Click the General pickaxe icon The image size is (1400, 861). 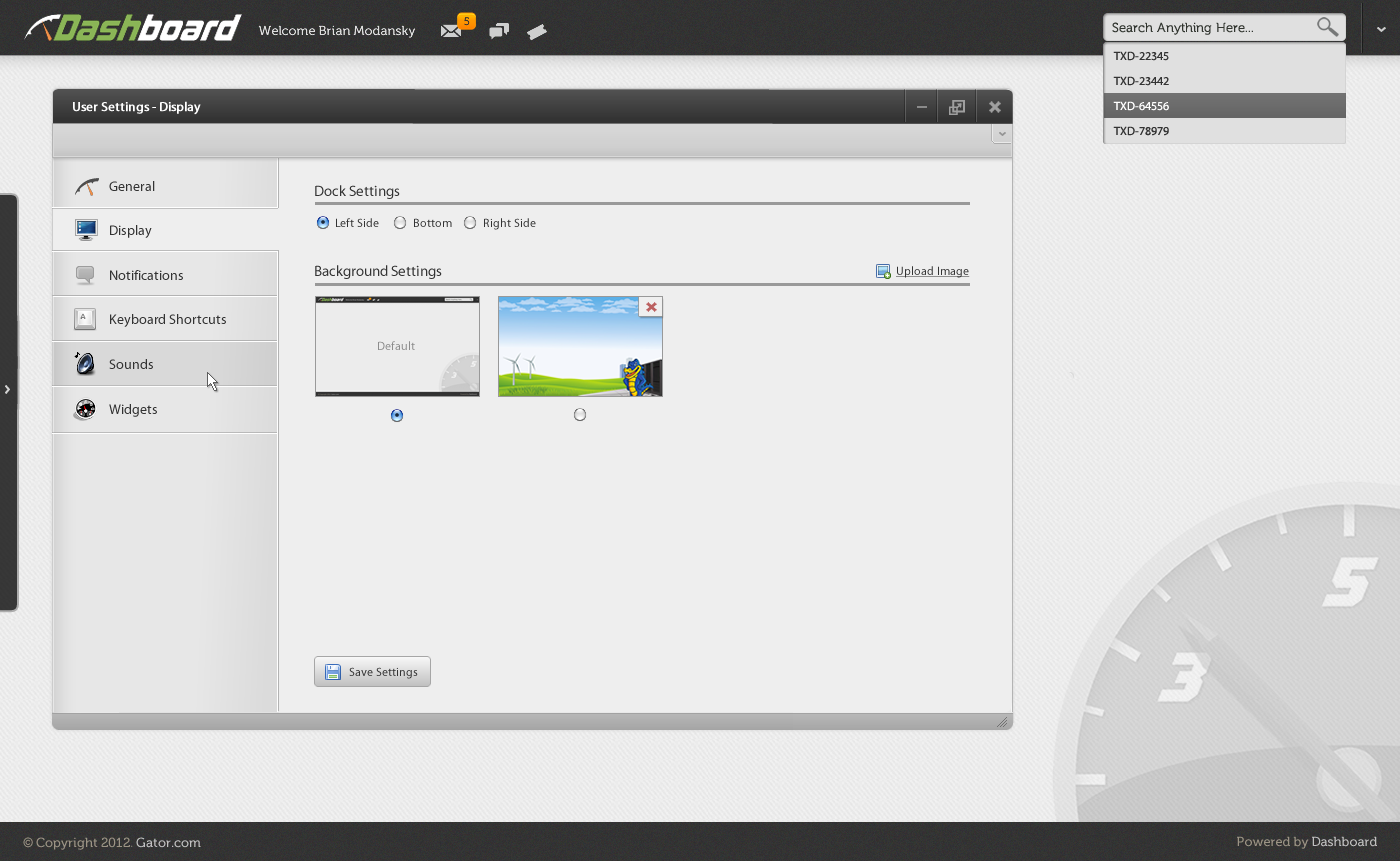(x=86, y=186)
